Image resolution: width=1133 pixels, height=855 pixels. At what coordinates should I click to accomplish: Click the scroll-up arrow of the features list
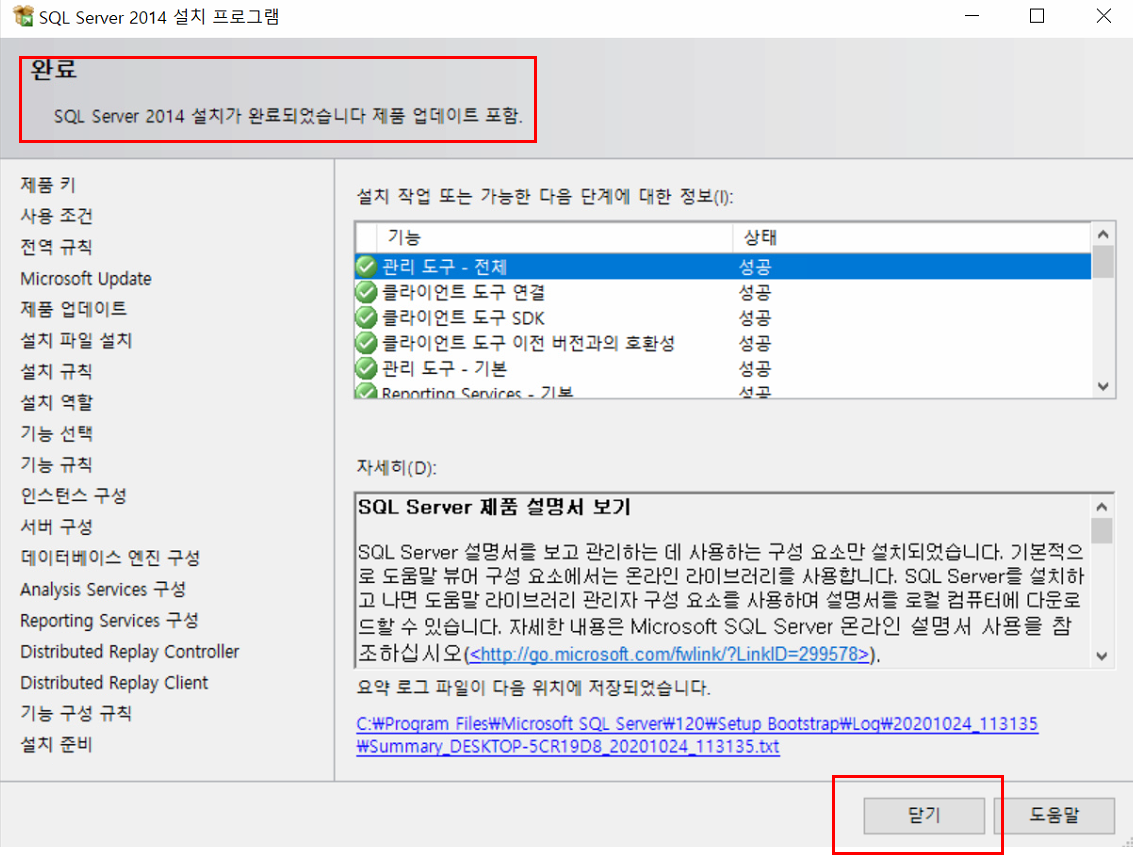point(1103,234)
